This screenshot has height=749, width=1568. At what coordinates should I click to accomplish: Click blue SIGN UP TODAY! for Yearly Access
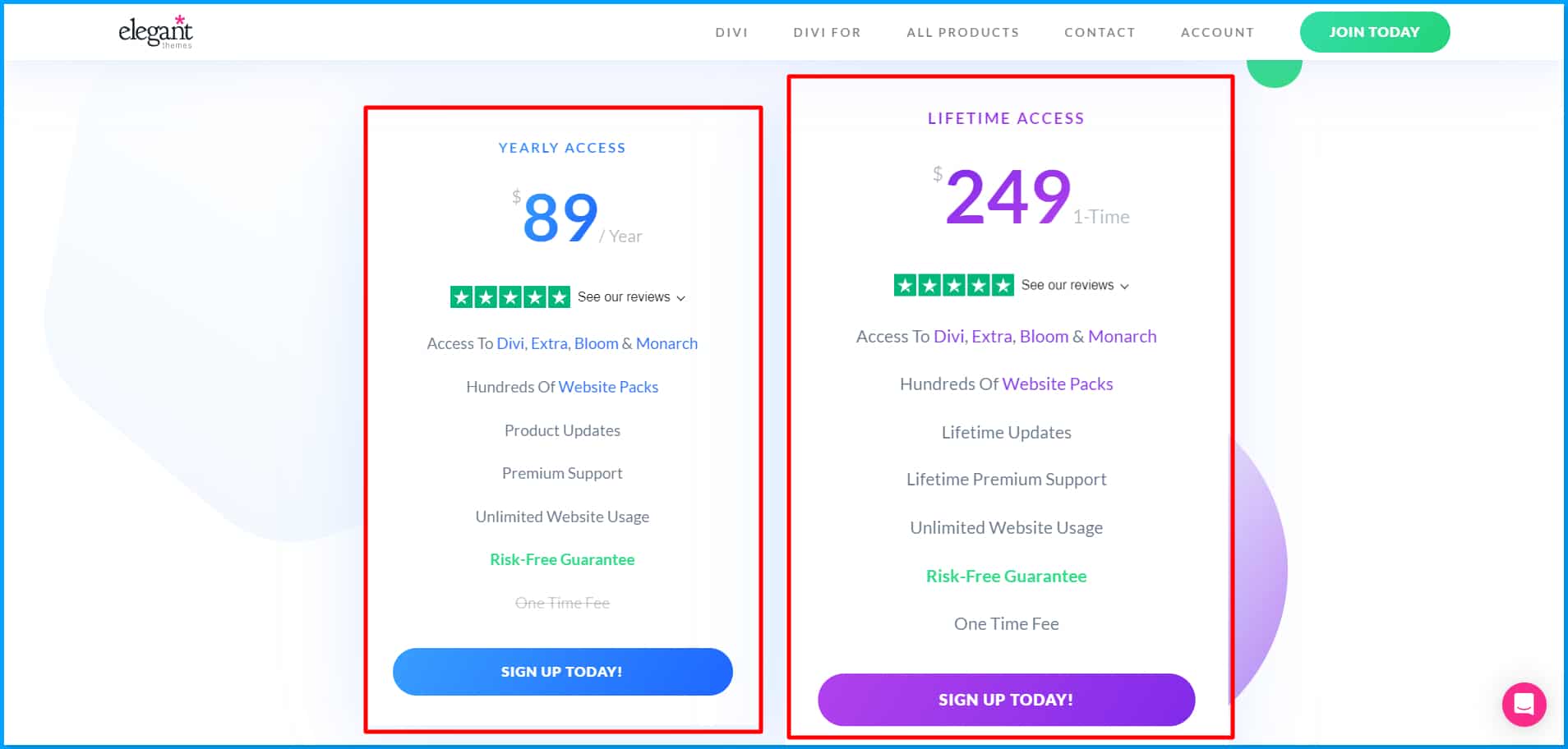[562, 672]
